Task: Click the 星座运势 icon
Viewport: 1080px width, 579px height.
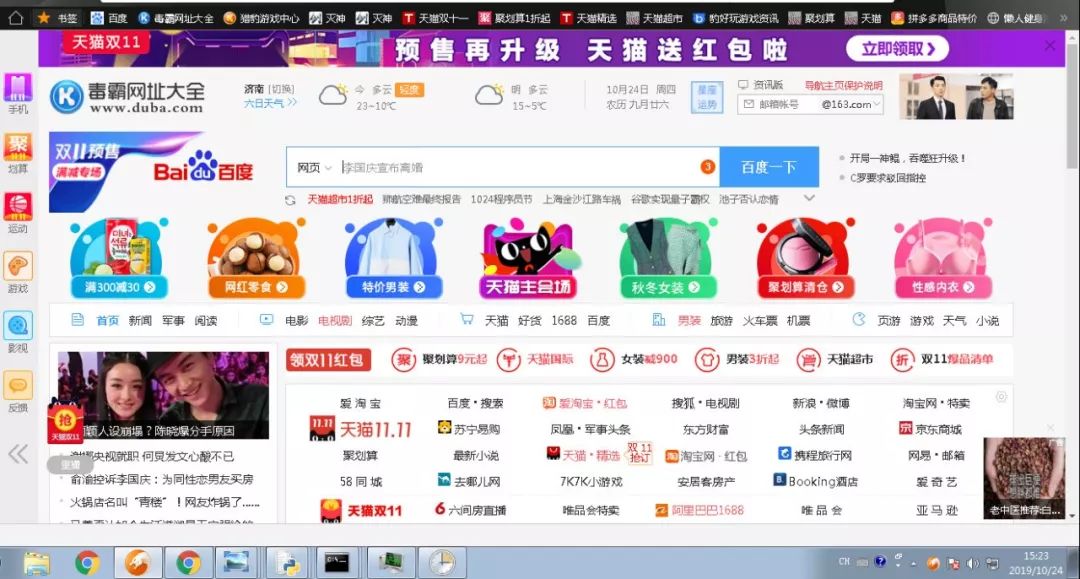Action: point(707,98)
